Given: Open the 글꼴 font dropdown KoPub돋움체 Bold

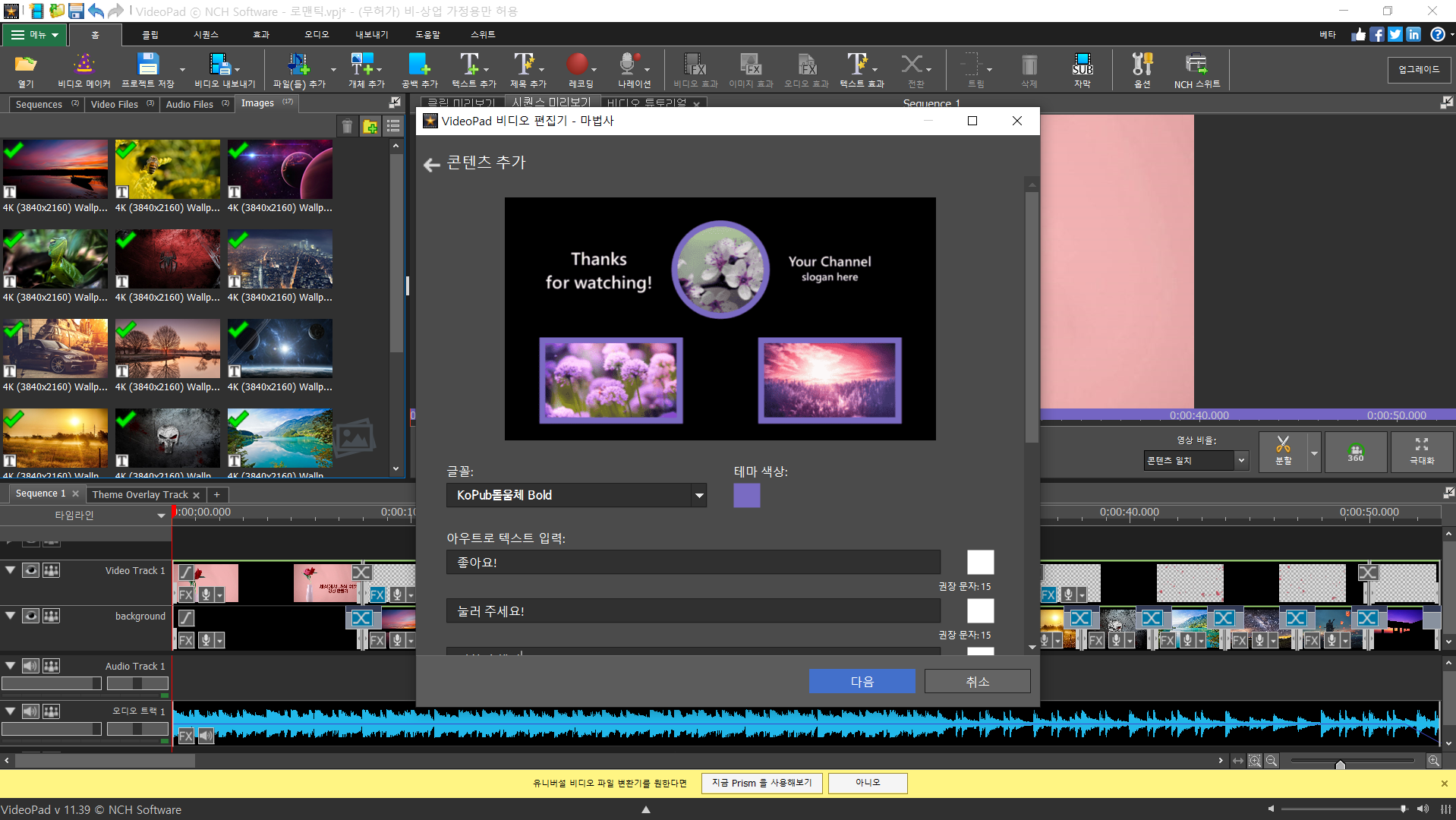Looking at the screenshot, I should pyautogui.click(x=576, y=495).
